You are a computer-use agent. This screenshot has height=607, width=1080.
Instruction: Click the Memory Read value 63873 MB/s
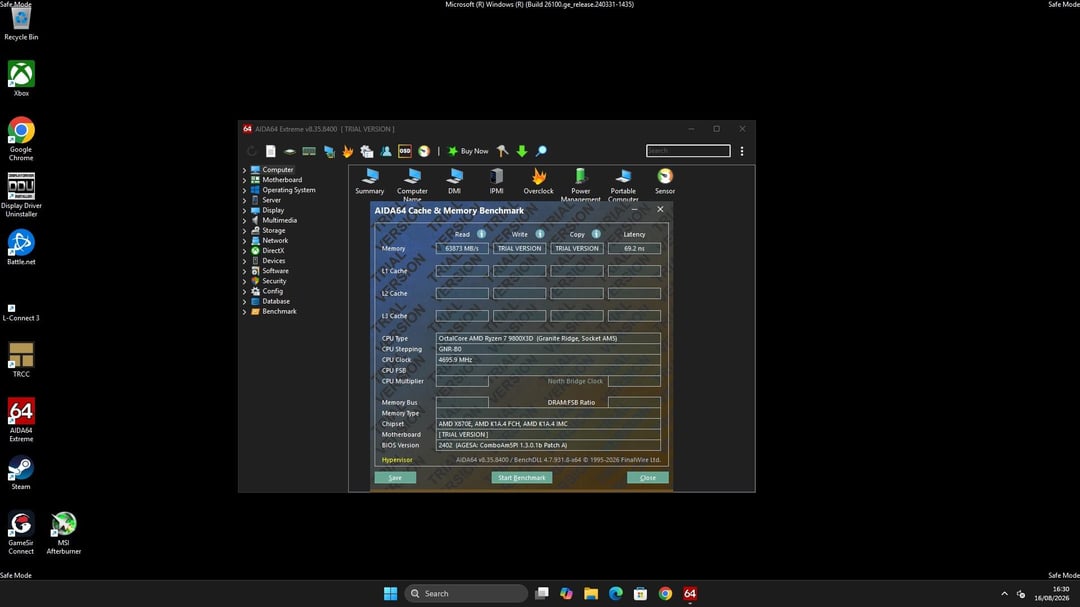(462, 248)
